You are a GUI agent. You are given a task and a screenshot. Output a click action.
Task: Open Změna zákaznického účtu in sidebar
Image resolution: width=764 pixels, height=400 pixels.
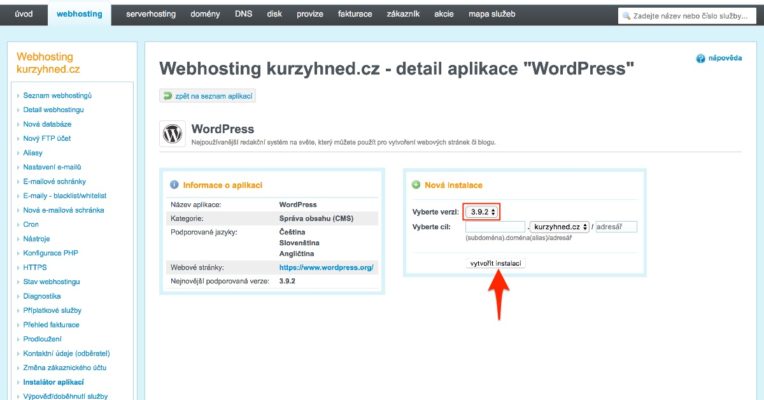pos(65,367)
